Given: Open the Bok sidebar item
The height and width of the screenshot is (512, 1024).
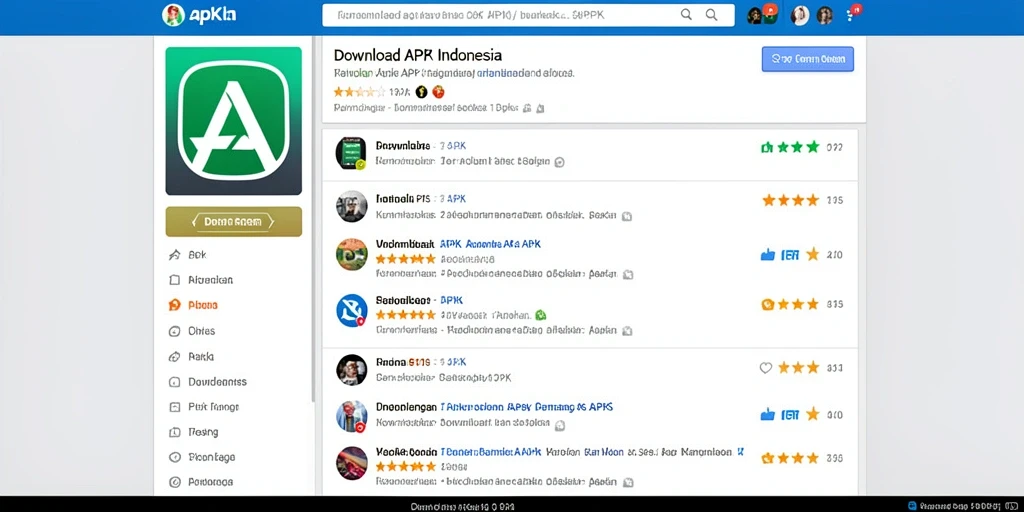Looking at the screenshot, I should point(188,255).
